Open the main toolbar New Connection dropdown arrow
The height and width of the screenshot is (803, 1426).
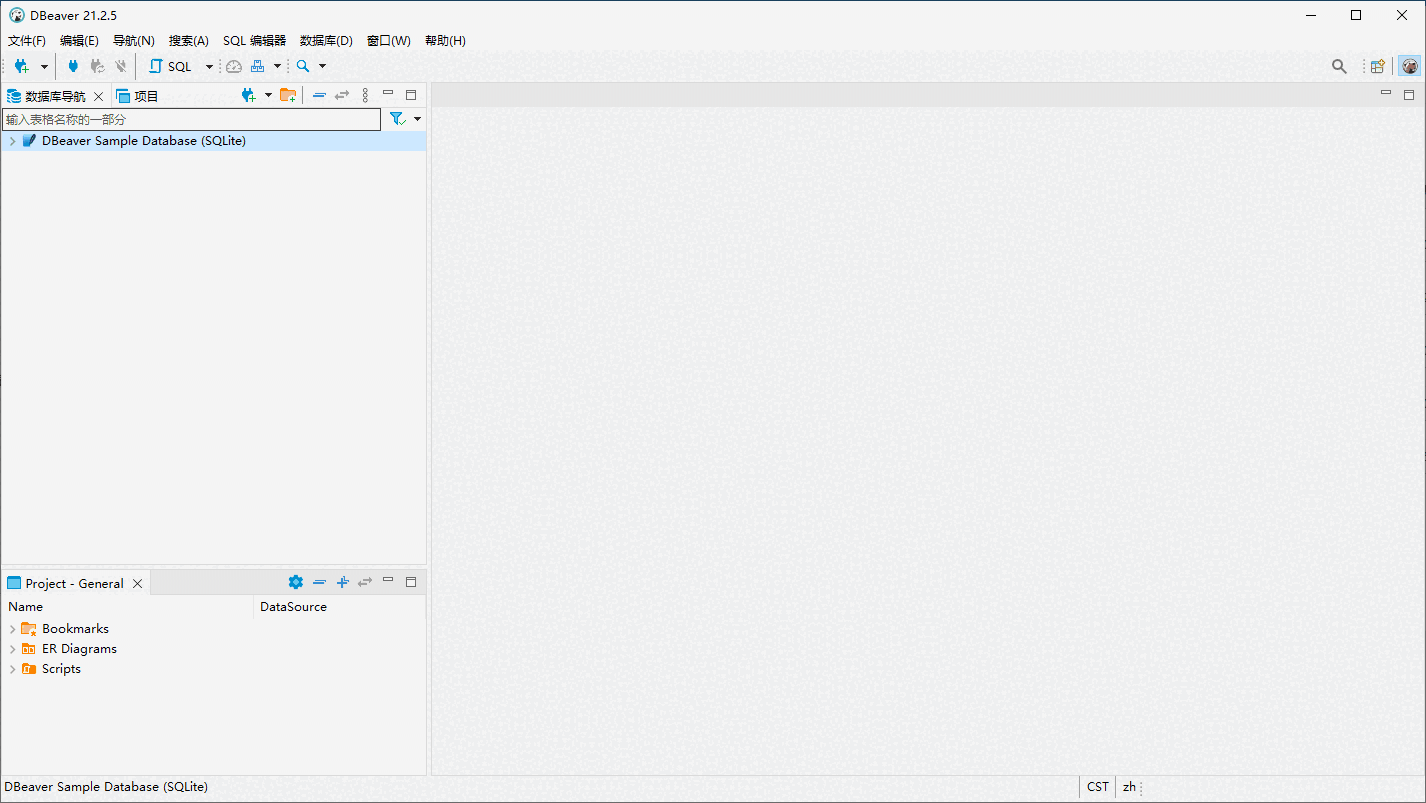[x=44, y=67]
